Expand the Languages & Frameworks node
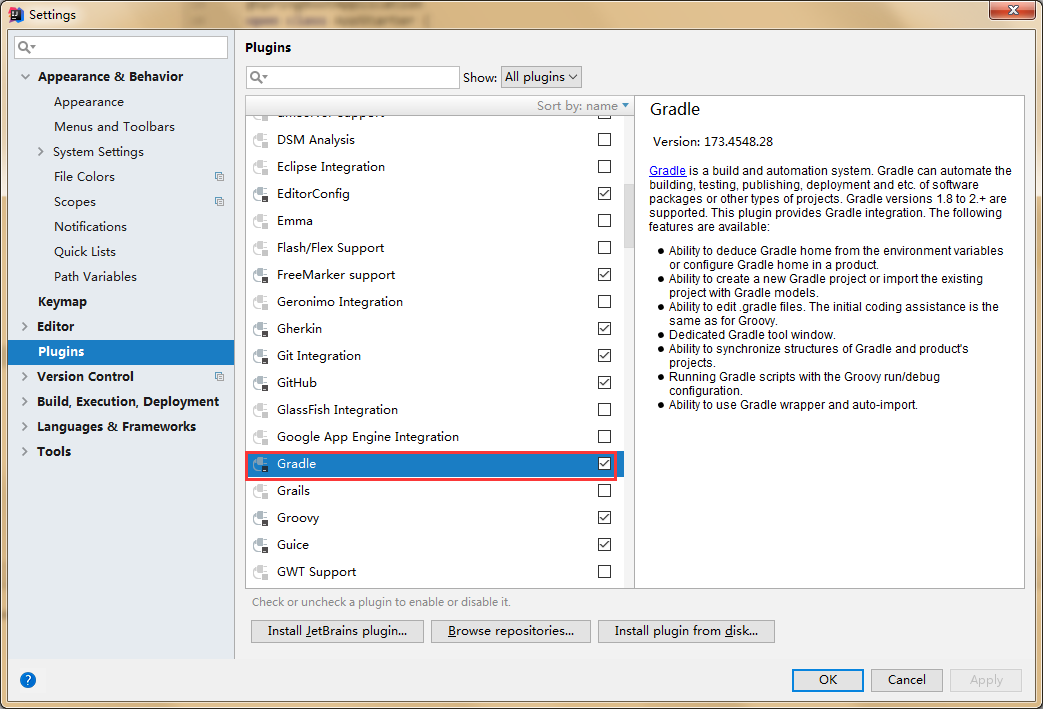 tap(25, 426)
